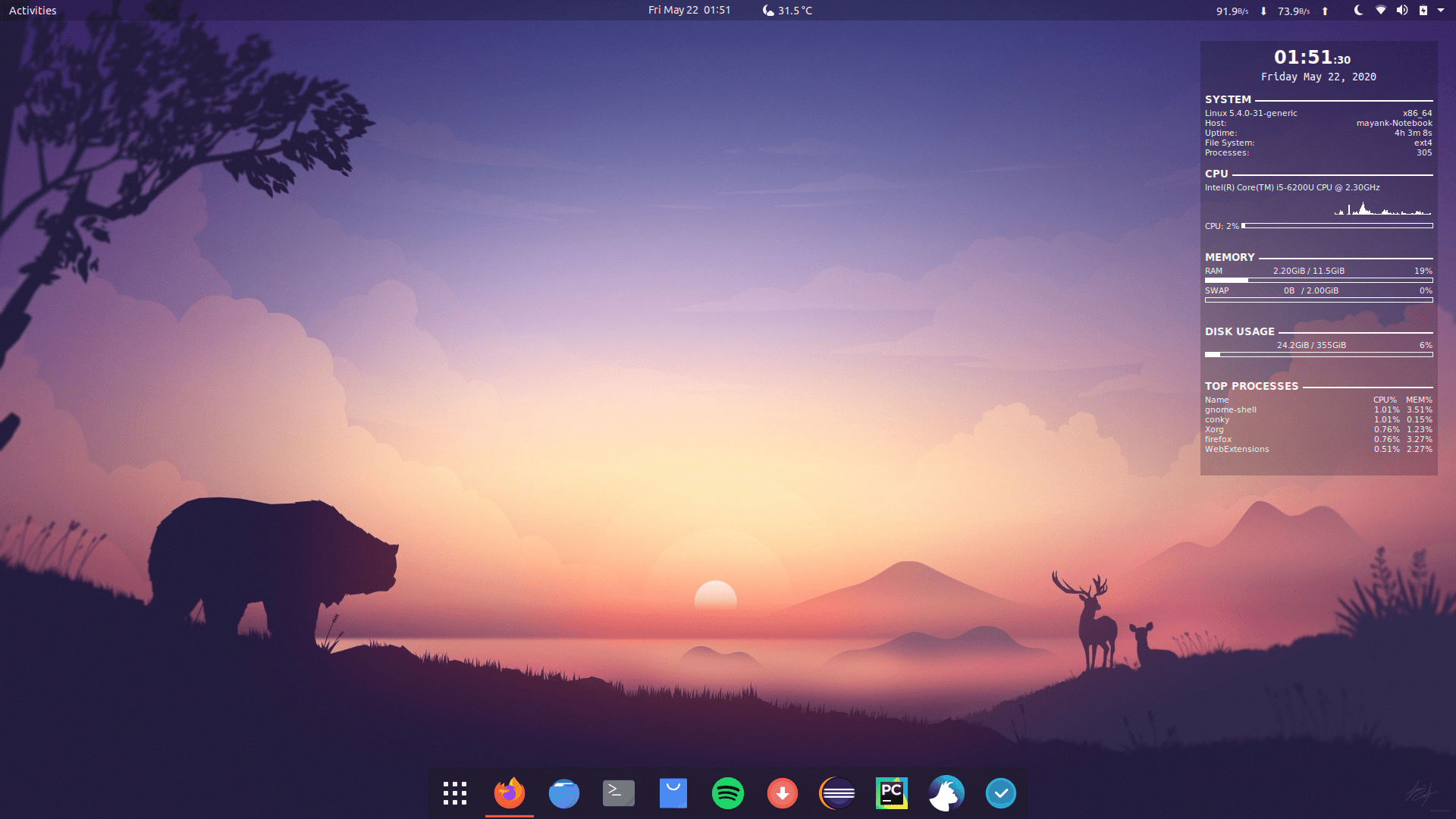This screenshot has height=819, width=1456.
Task: Click the processes count 305
Action: pyautogui.click(x=1424, y=153)
